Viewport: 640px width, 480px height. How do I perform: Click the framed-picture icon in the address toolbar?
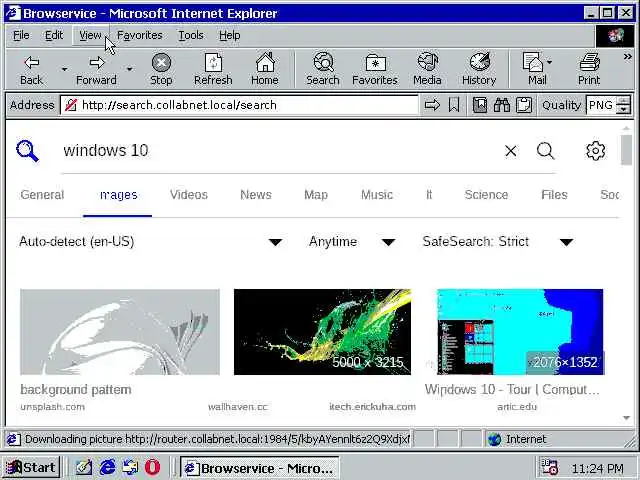[480, 105]
